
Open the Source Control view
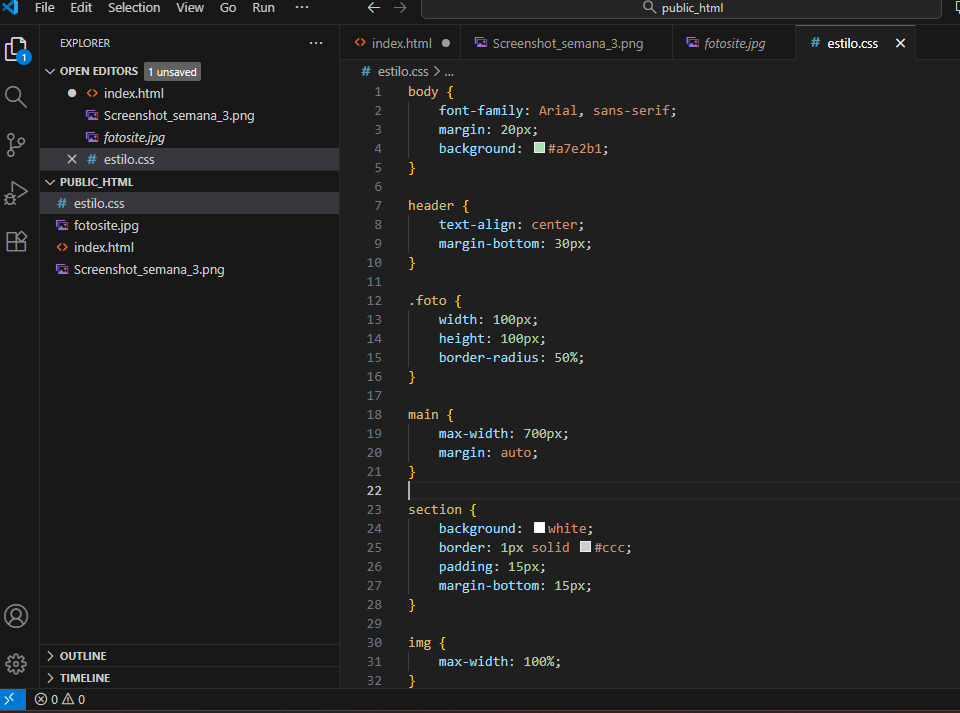pos(16,145)
